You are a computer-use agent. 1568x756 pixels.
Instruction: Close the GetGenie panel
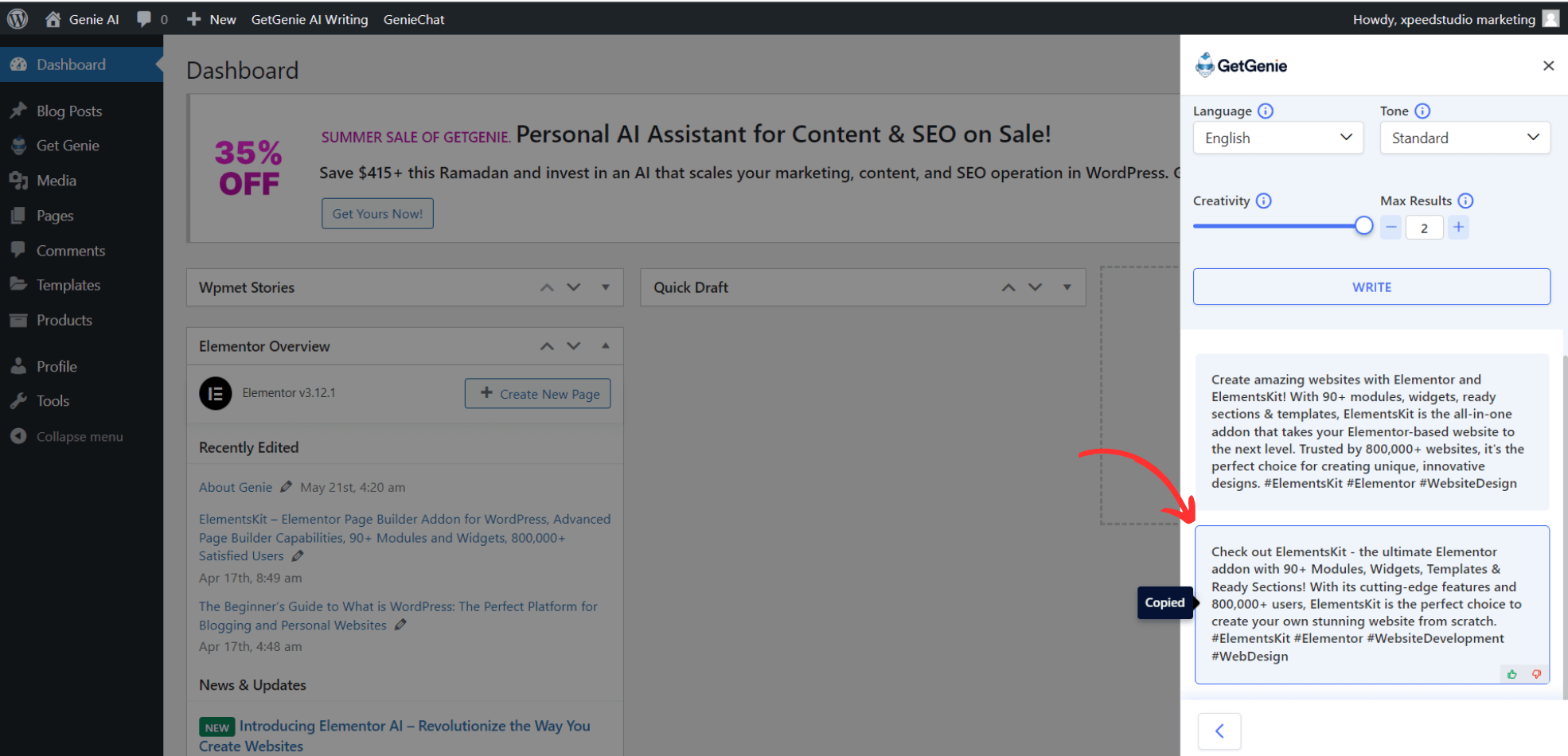tap(1548, 65)
